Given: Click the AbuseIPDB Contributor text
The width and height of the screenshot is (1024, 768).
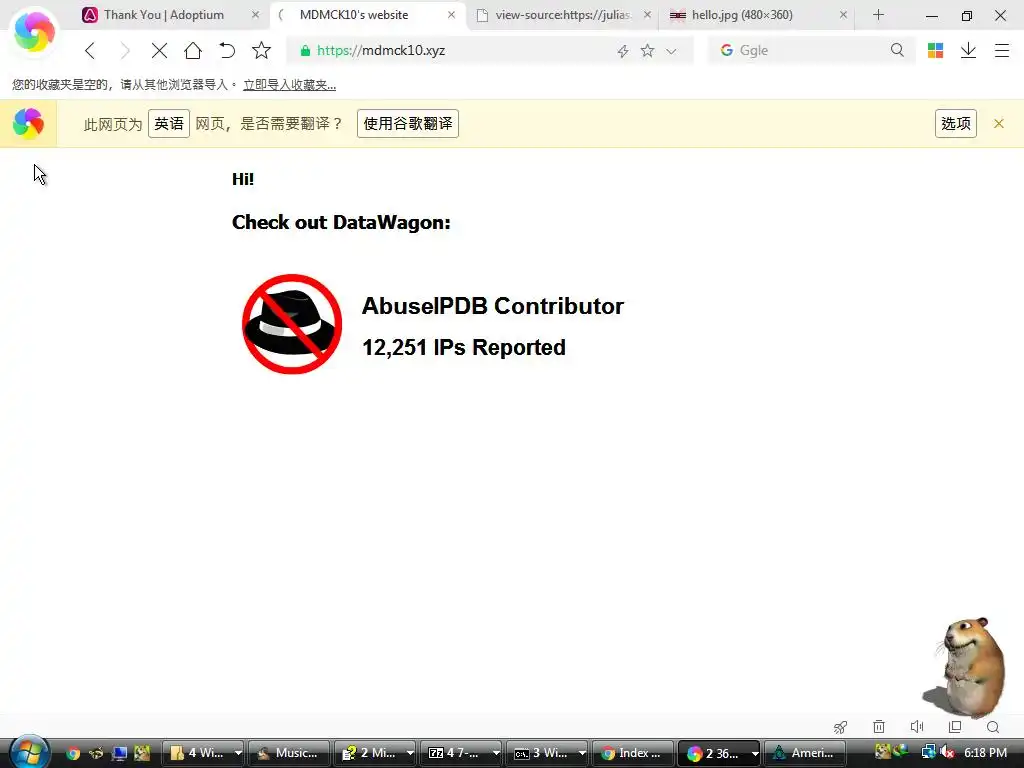Looking at the screenshot, I should (x=492, y=306).
